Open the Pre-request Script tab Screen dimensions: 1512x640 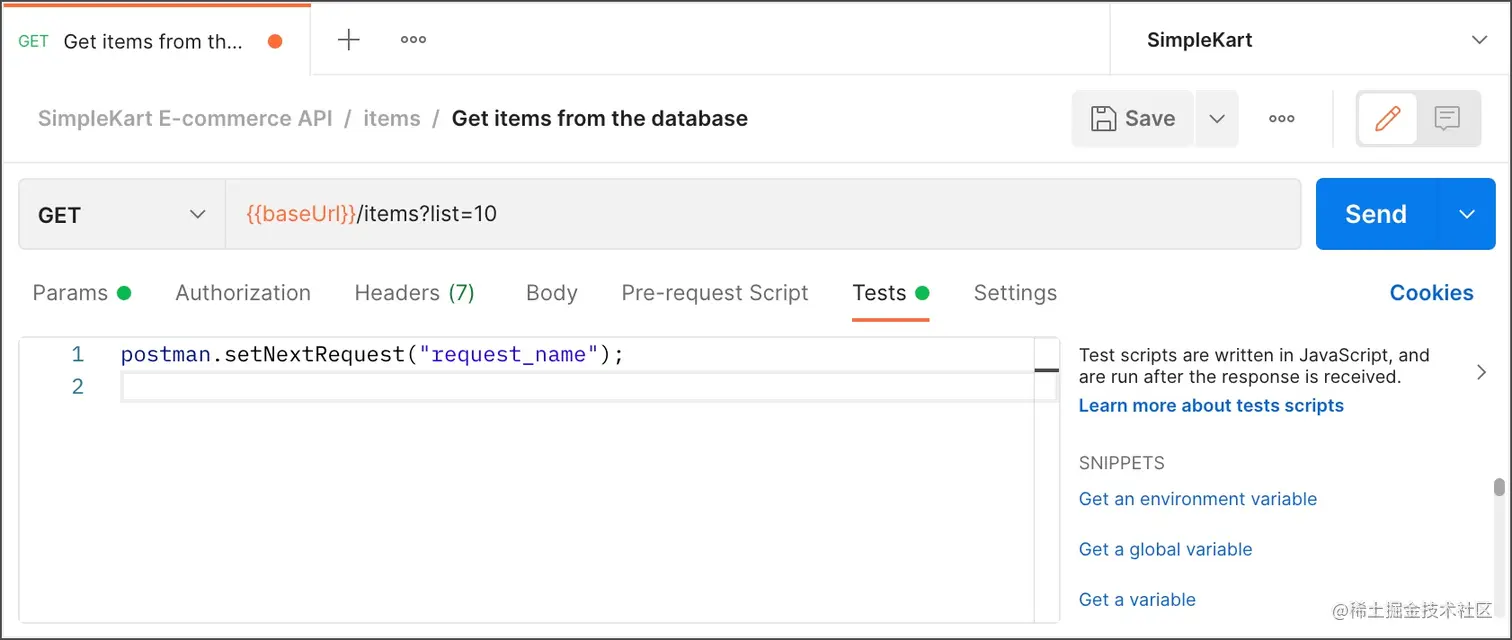tap(714, 293)
